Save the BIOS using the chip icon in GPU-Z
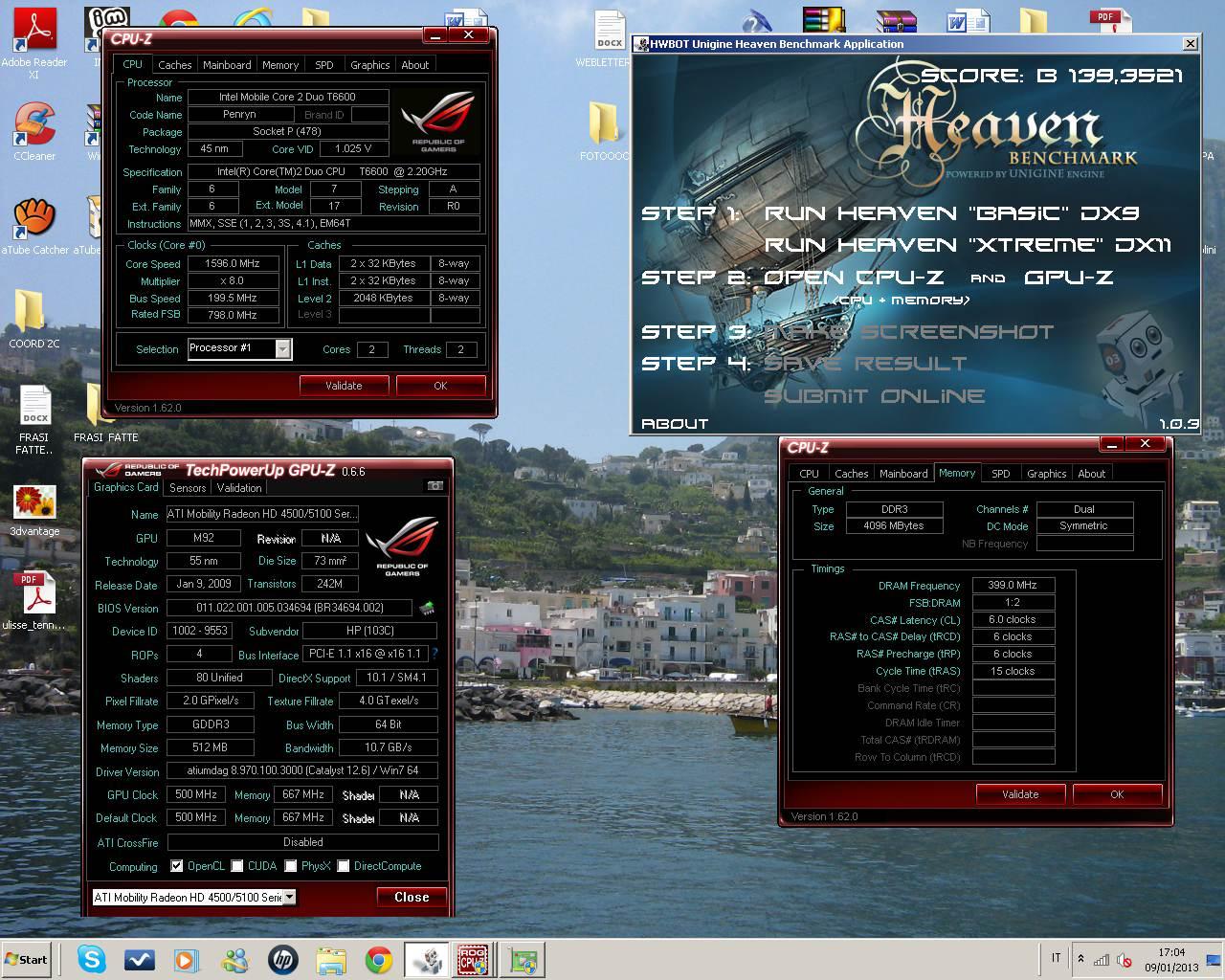The image size is (1225, 980). coord(427,608)
